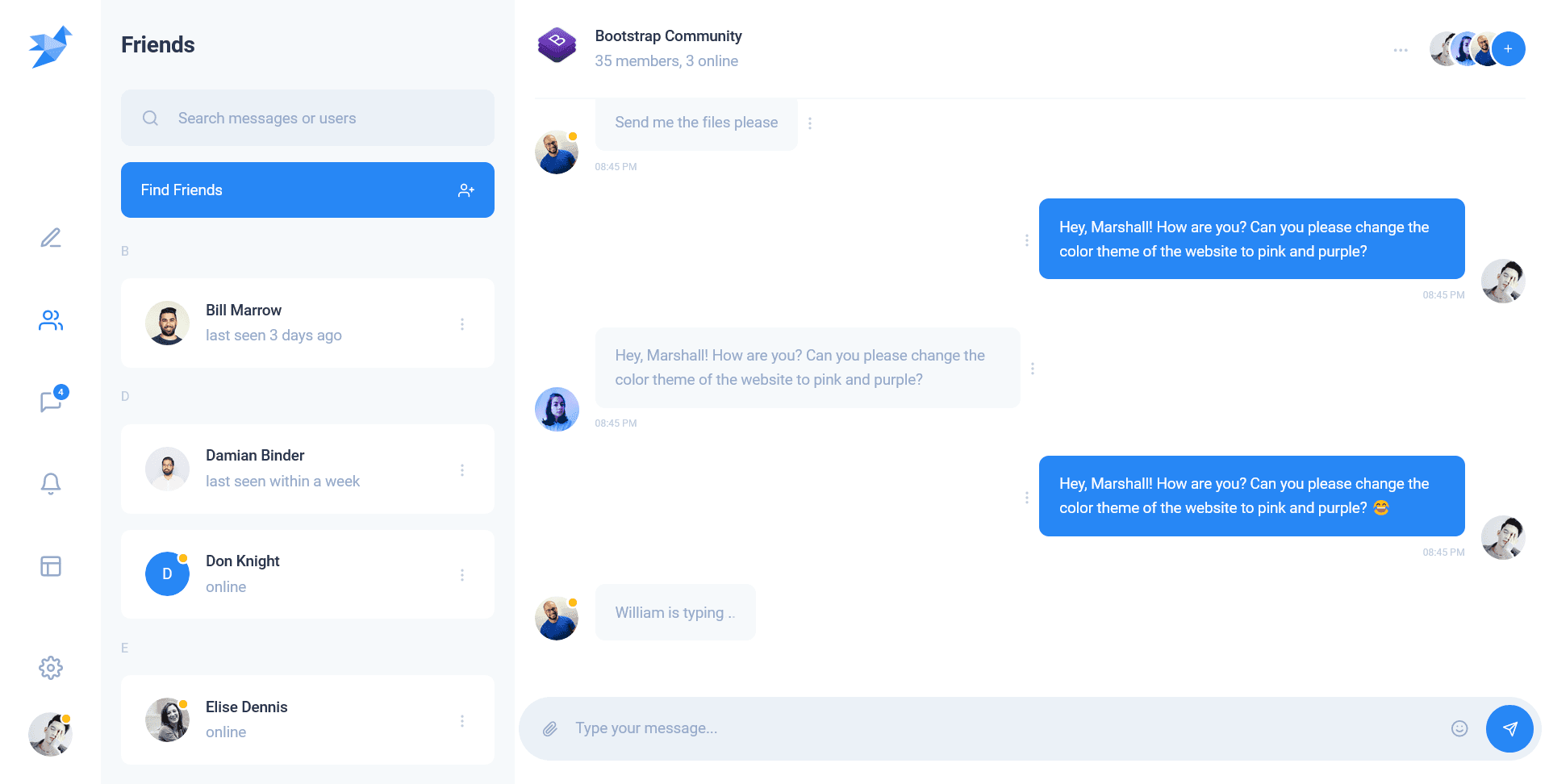Expand options menu for Elise Dennis
This screenshot has width=1549, height=784.
[x=462, y=720]
